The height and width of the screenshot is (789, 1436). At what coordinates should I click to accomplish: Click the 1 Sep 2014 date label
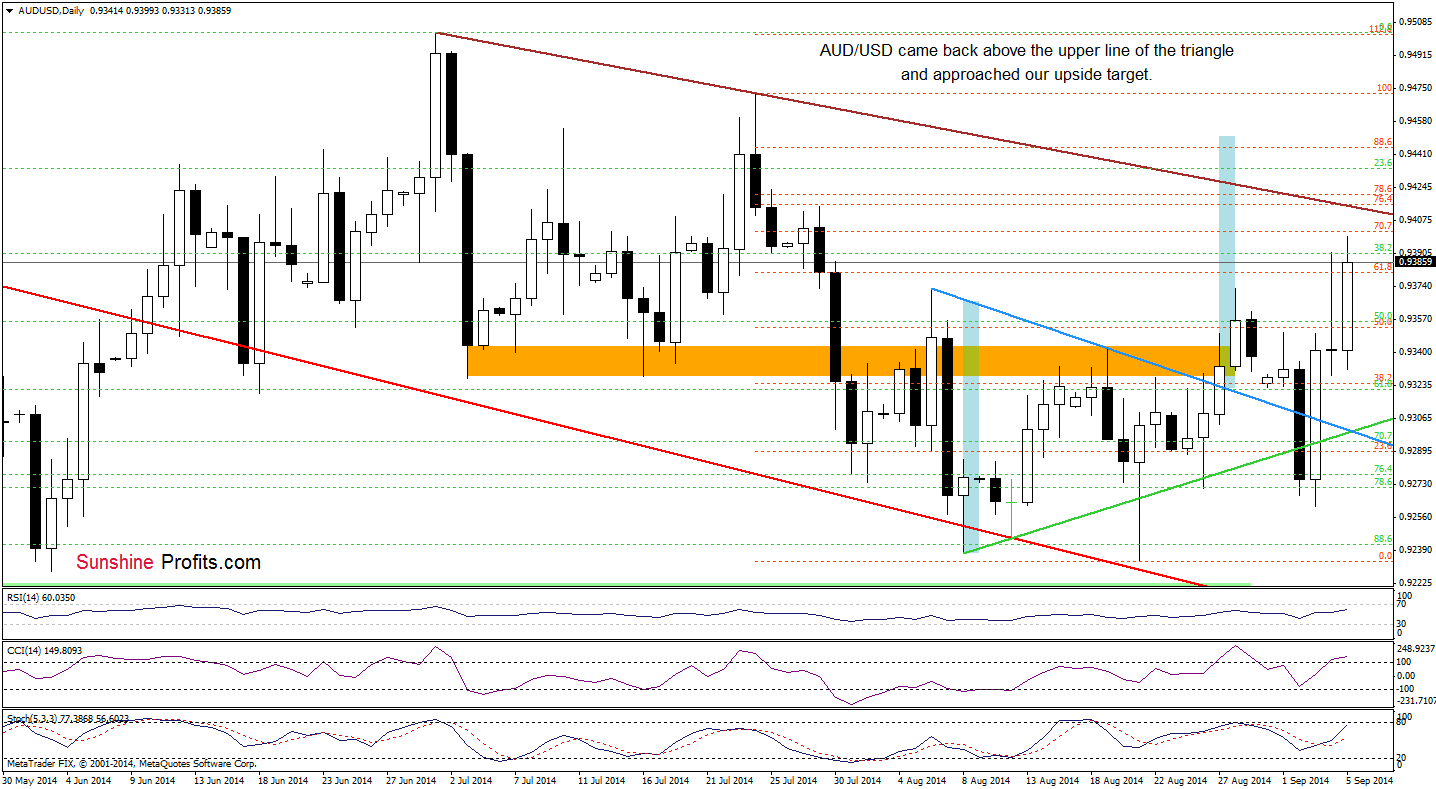point(1308,780)
